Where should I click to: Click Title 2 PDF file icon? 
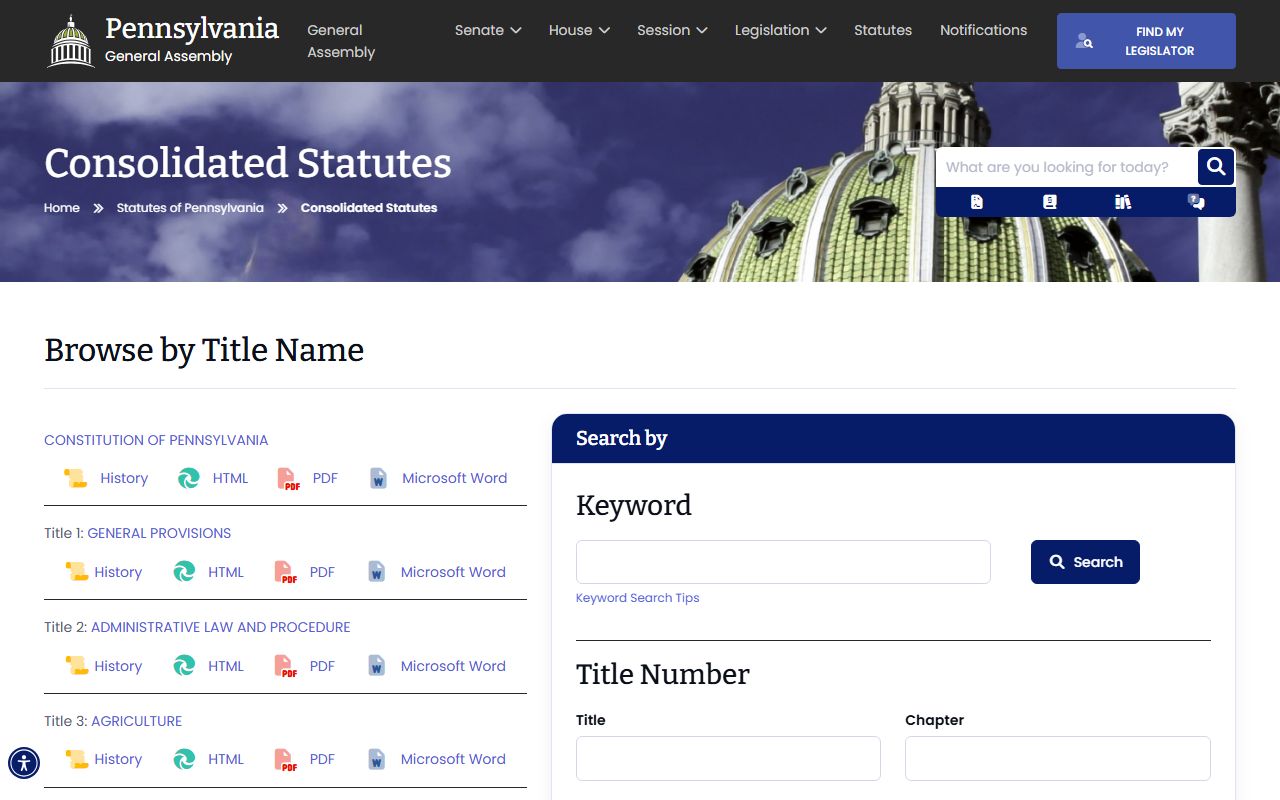(x=286, y=666)
